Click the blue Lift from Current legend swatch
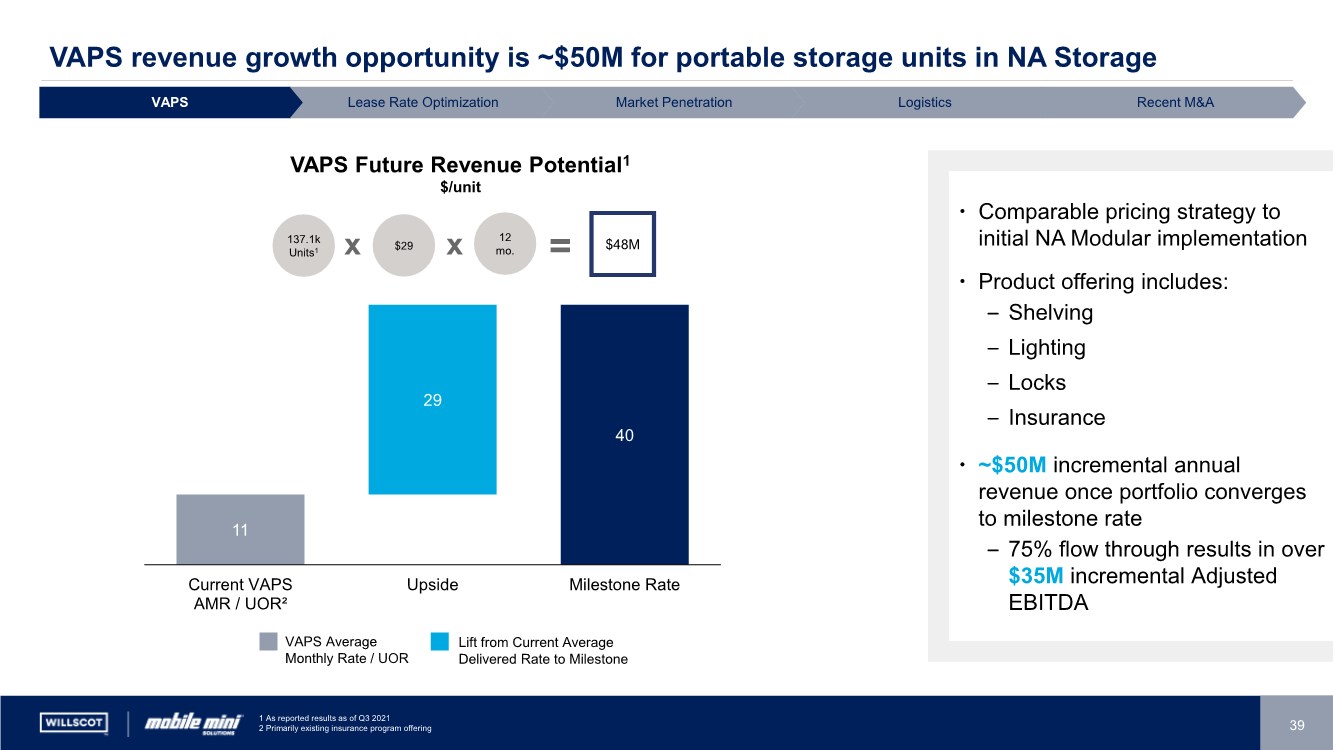The width and height of the screenshot is (1333, 750). point(440,642)
